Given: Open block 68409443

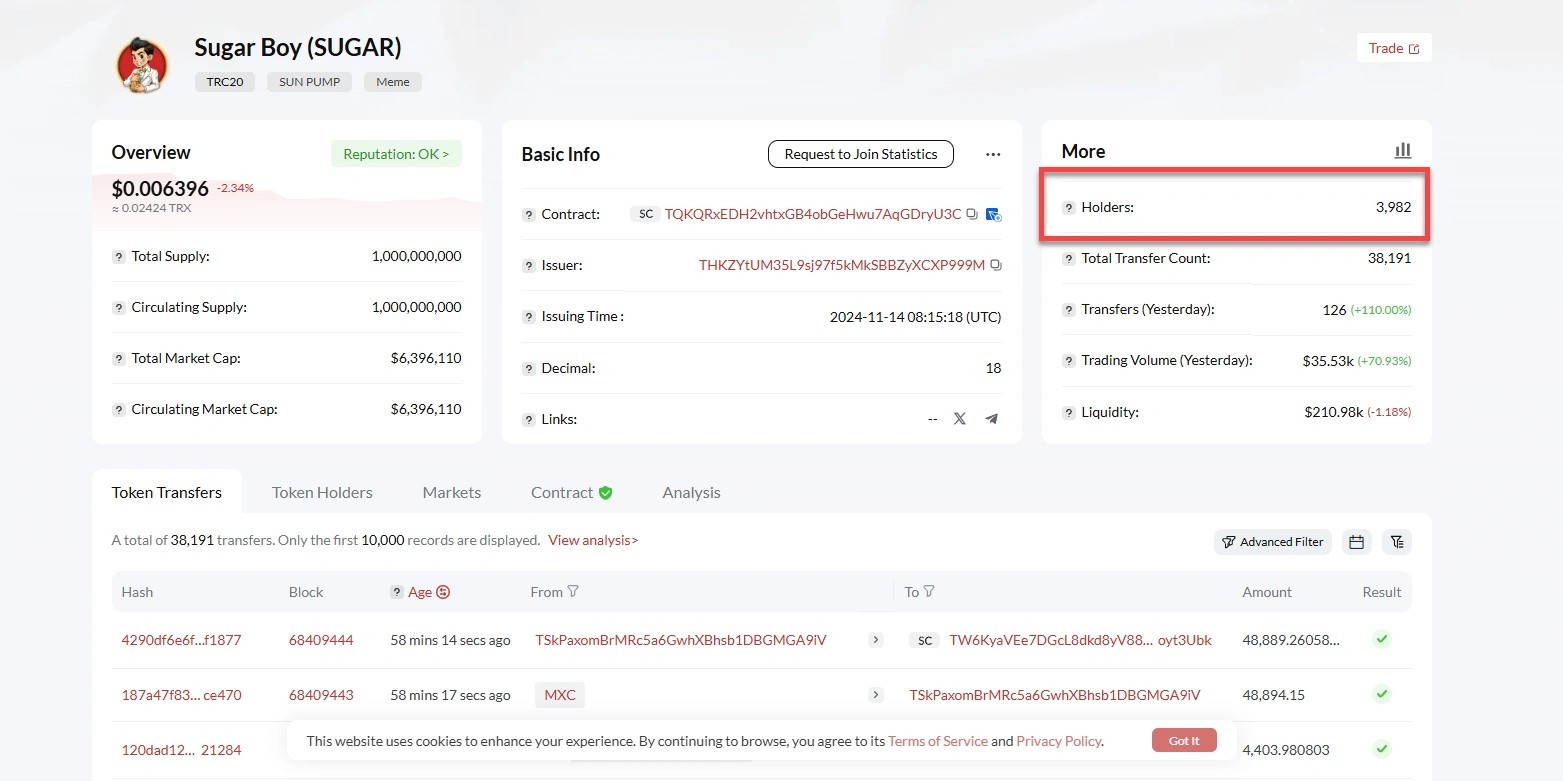Looking at the screenshot, I should pos(321,695).
